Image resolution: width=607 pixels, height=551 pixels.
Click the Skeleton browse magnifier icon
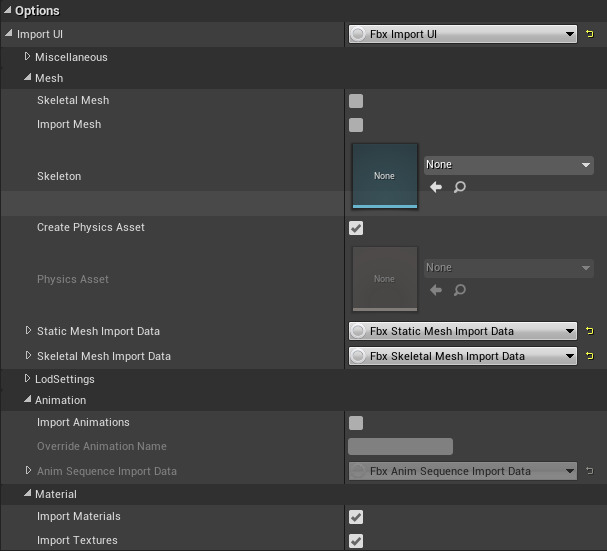pyautogui.click(x=459, y=187)
